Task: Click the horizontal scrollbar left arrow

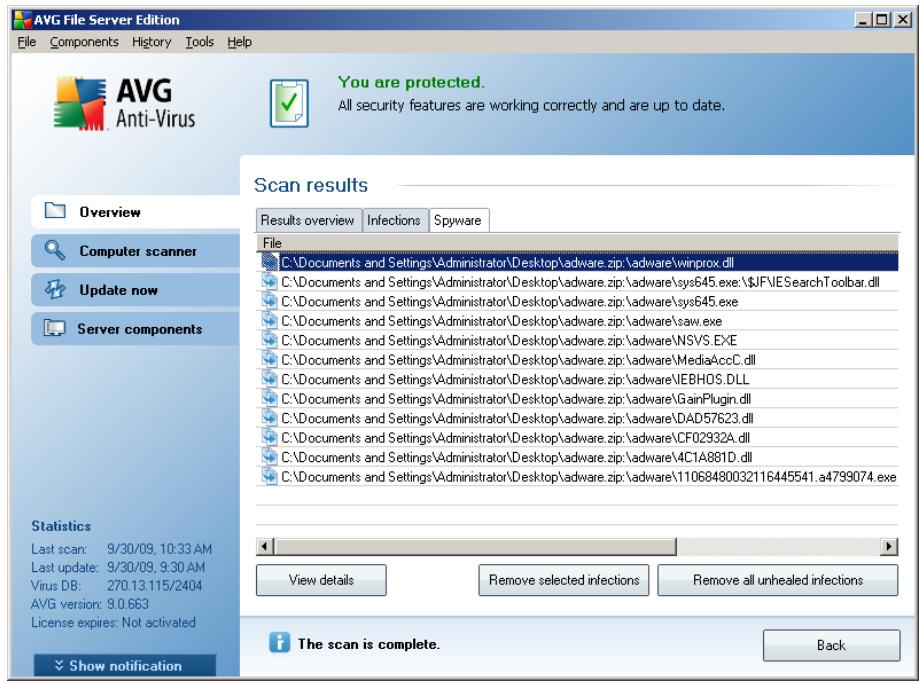Action: [265, 546]
